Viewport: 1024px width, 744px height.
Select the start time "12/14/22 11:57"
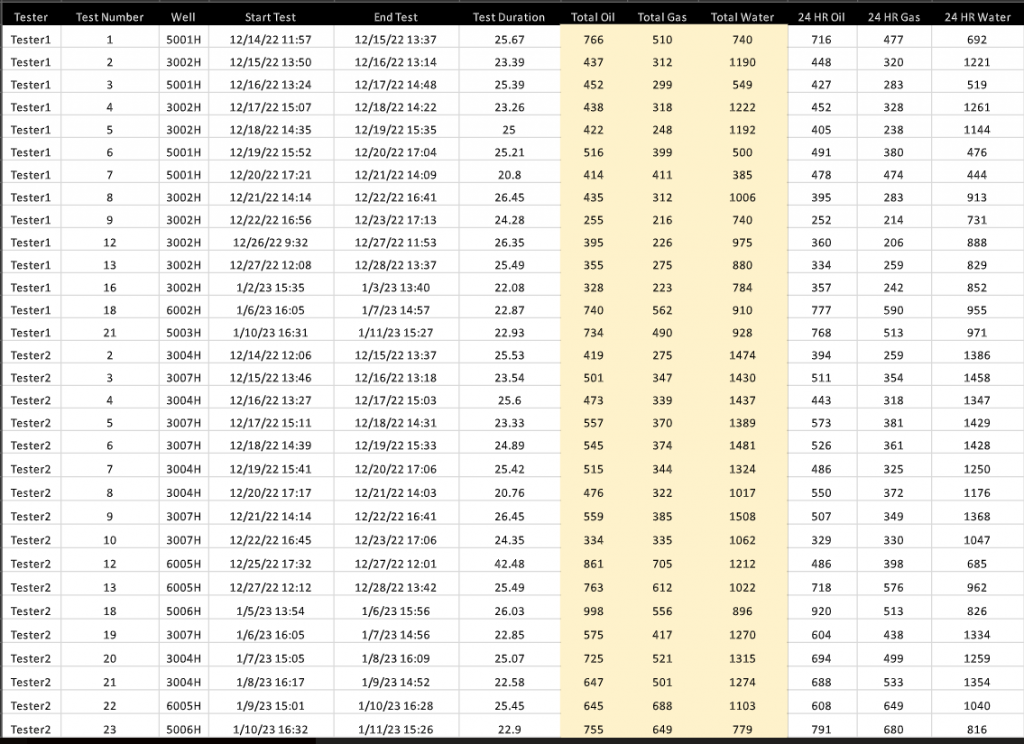point(270,40)
